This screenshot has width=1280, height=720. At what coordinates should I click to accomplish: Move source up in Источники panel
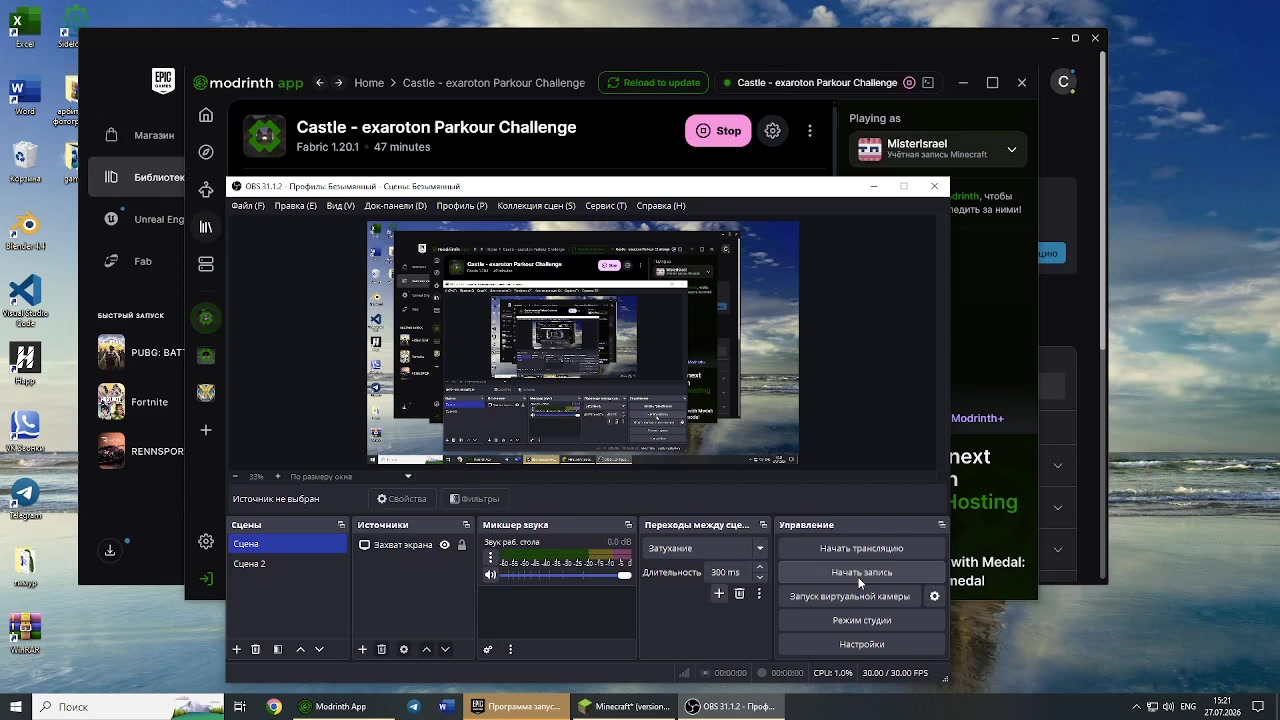point(426,649)
